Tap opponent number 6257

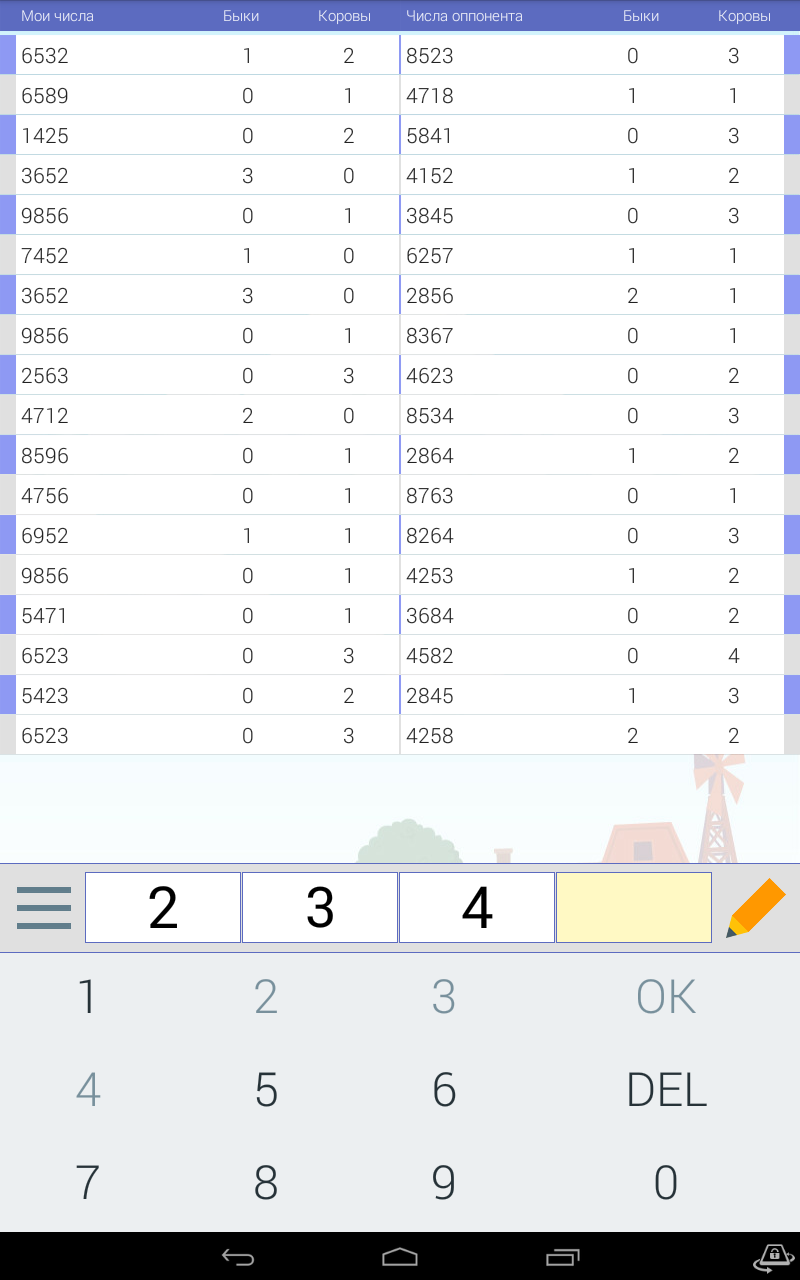pyautogui.click(x=430, y=256)
